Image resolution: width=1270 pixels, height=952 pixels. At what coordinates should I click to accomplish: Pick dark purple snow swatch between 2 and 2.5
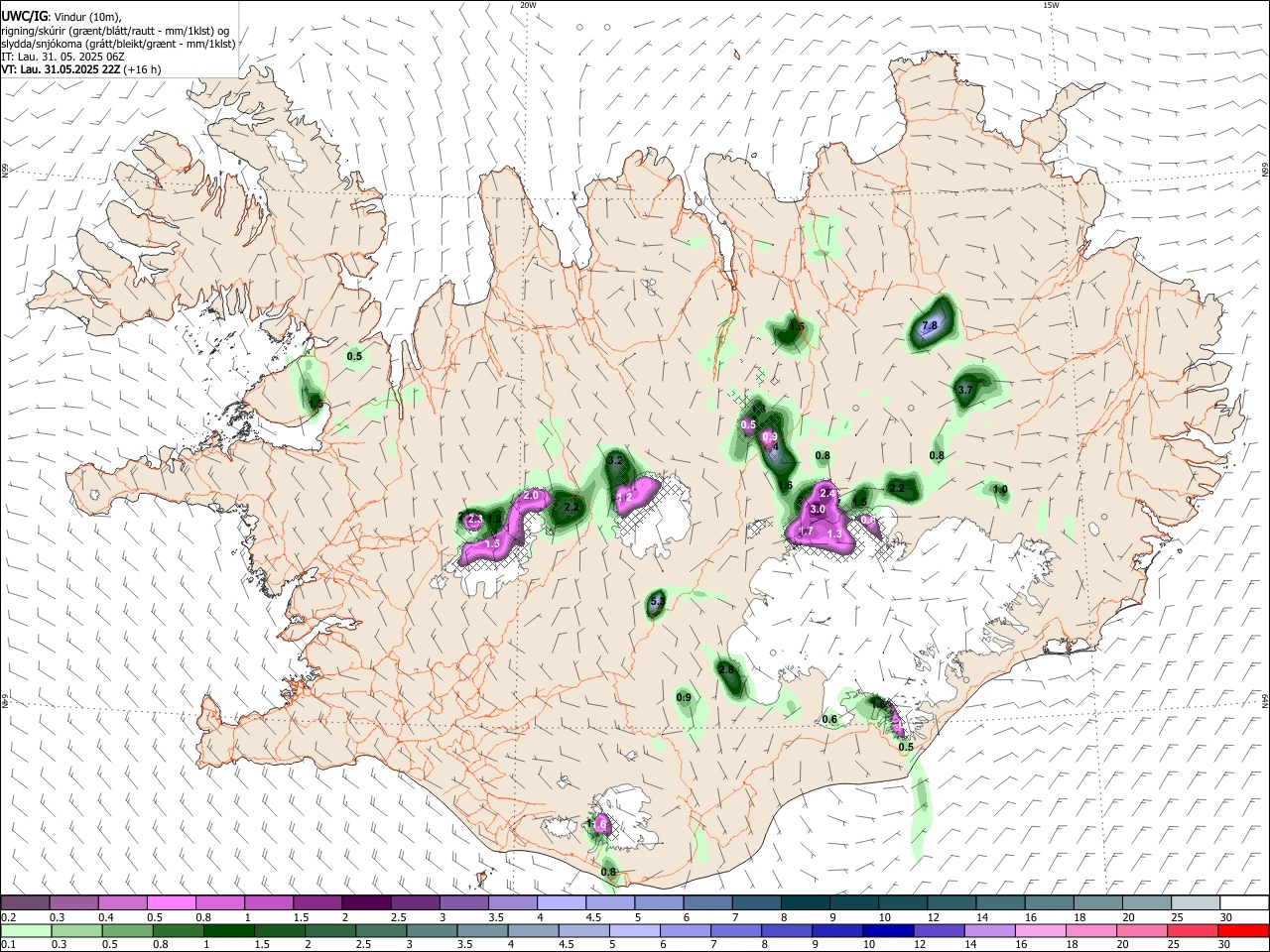[366, 902]
